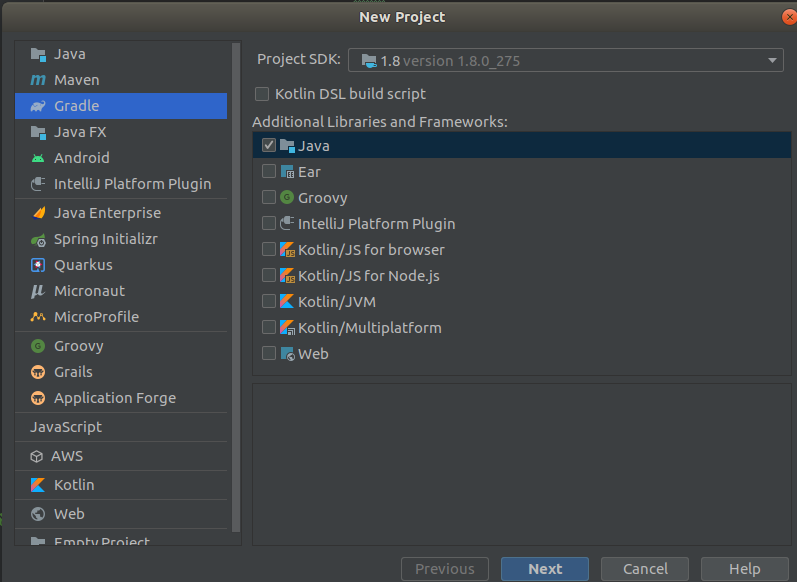
Task: Click the AWS cube icon
Action: coord(38,456)
